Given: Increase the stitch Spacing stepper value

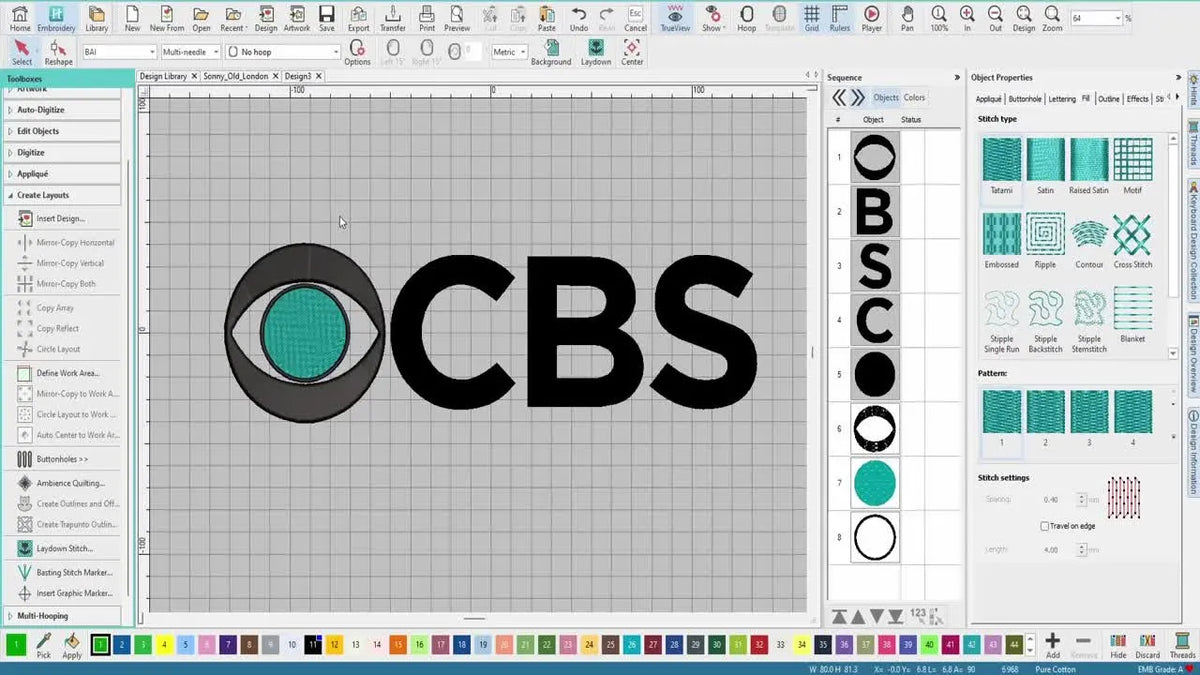Looking at the screenshot, I should (1081, 495).
